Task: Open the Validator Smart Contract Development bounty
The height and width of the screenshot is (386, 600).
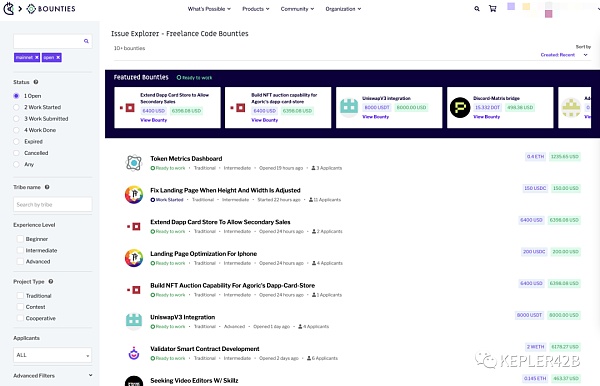Action: [x=205, y=349]
